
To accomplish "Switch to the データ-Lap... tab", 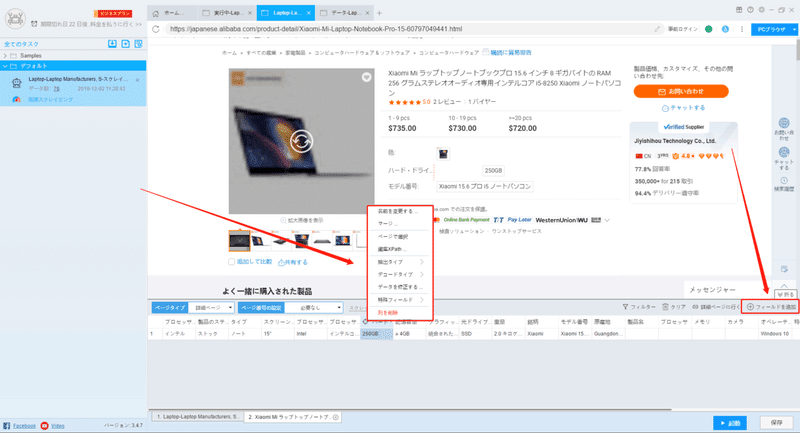I will point(344,13).
